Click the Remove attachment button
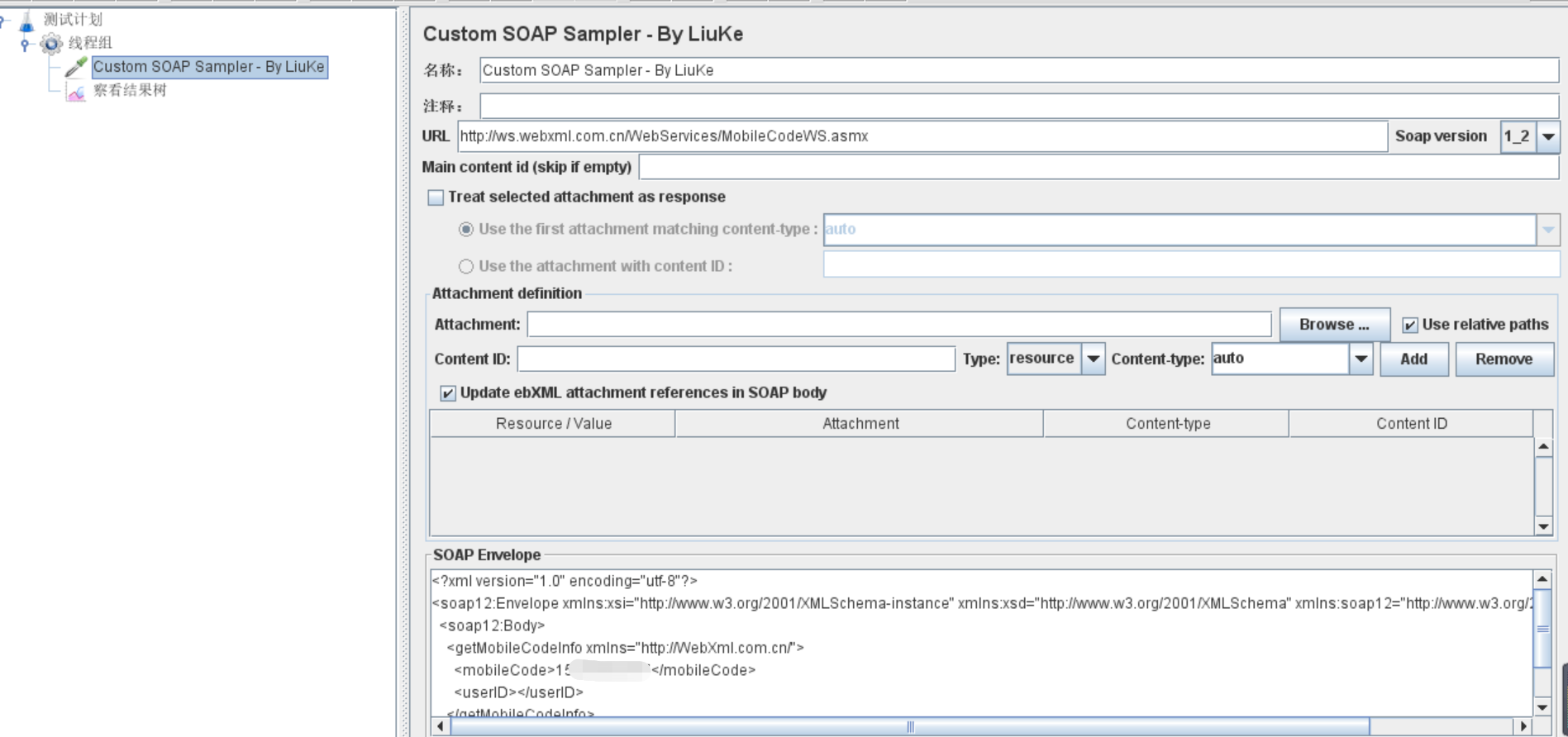The height and width of the screenshot is (737, 1568). [1504, 359]
